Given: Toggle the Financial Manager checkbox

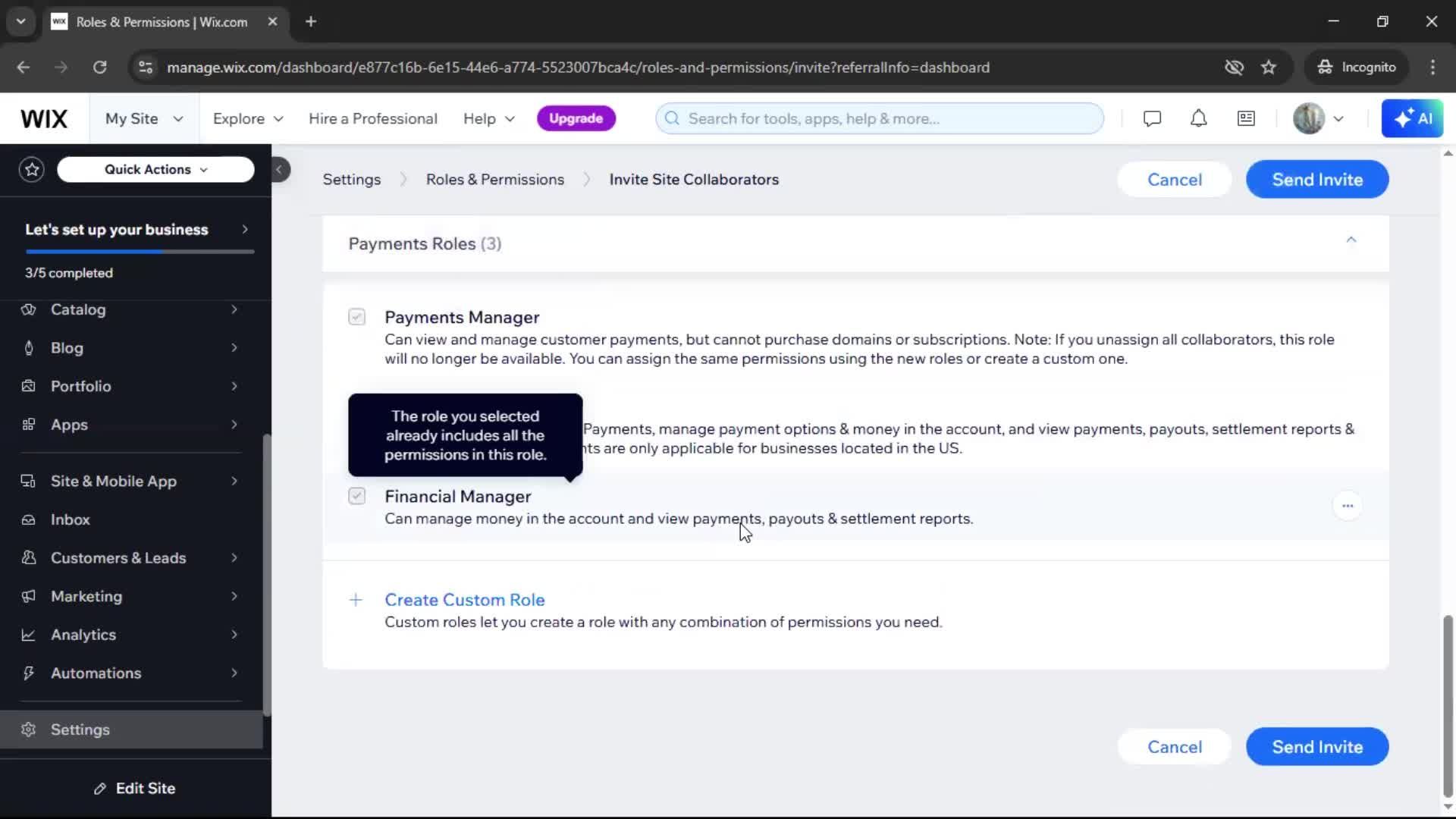Looking at the screenshot, I should [356, 496].
